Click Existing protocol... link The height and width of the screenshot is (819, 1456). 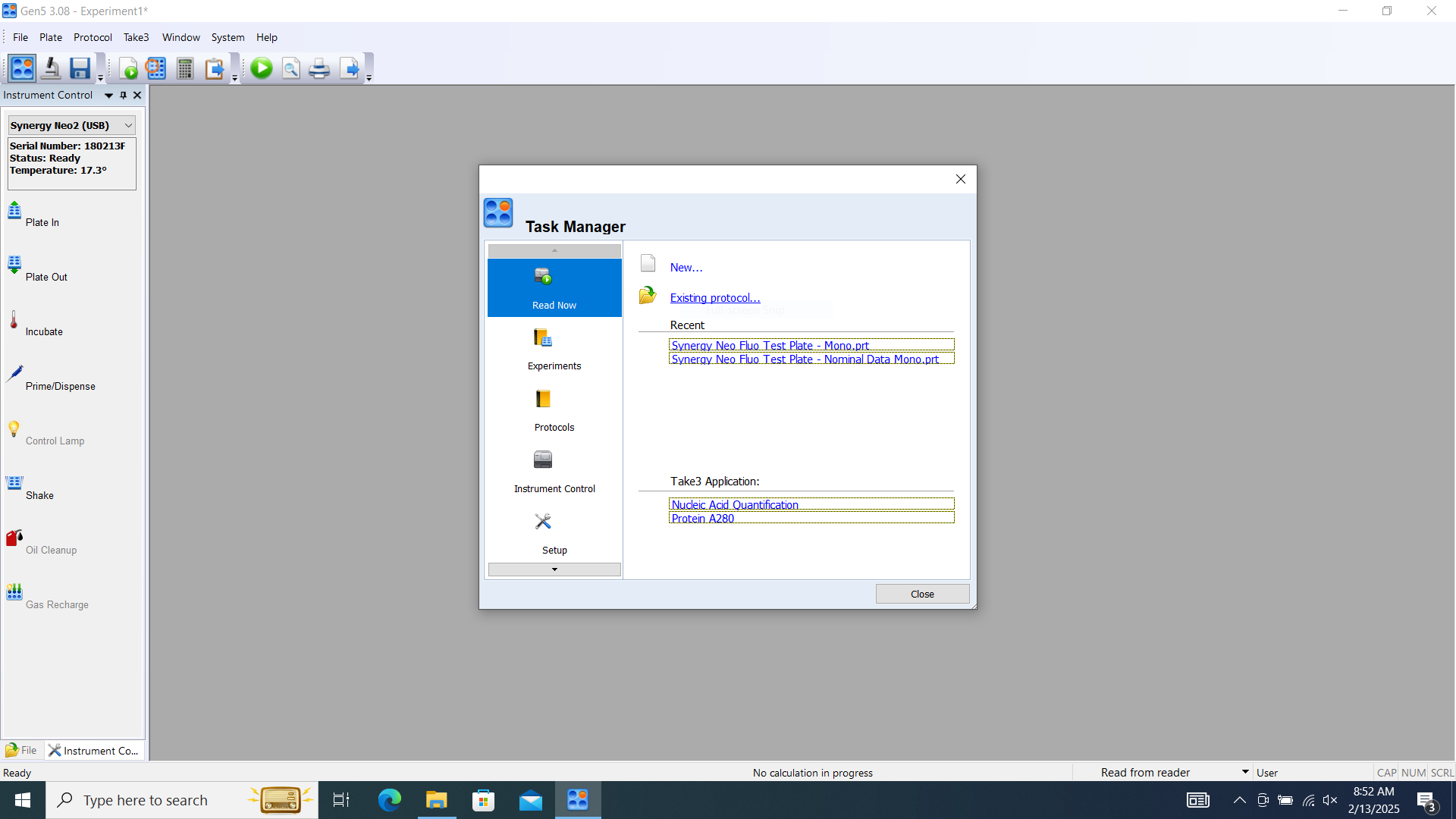coord(715,298)
